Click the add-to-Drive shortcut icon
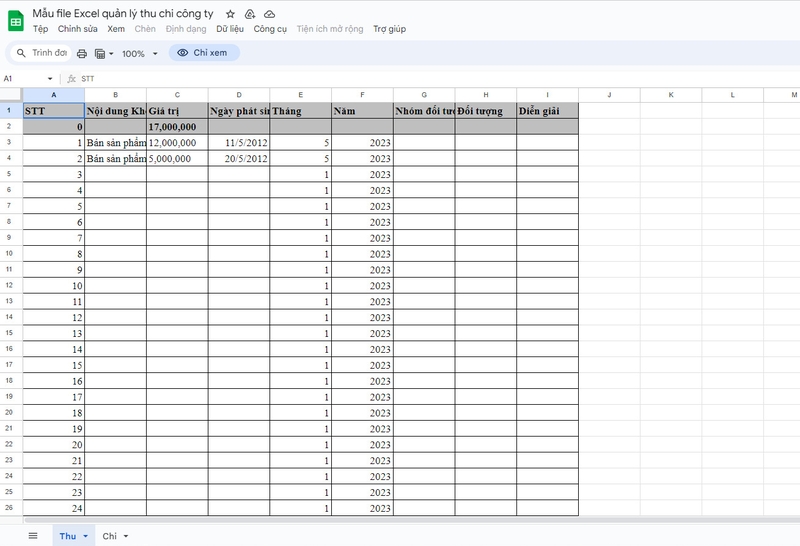800x546 pixels. [249, 14]
